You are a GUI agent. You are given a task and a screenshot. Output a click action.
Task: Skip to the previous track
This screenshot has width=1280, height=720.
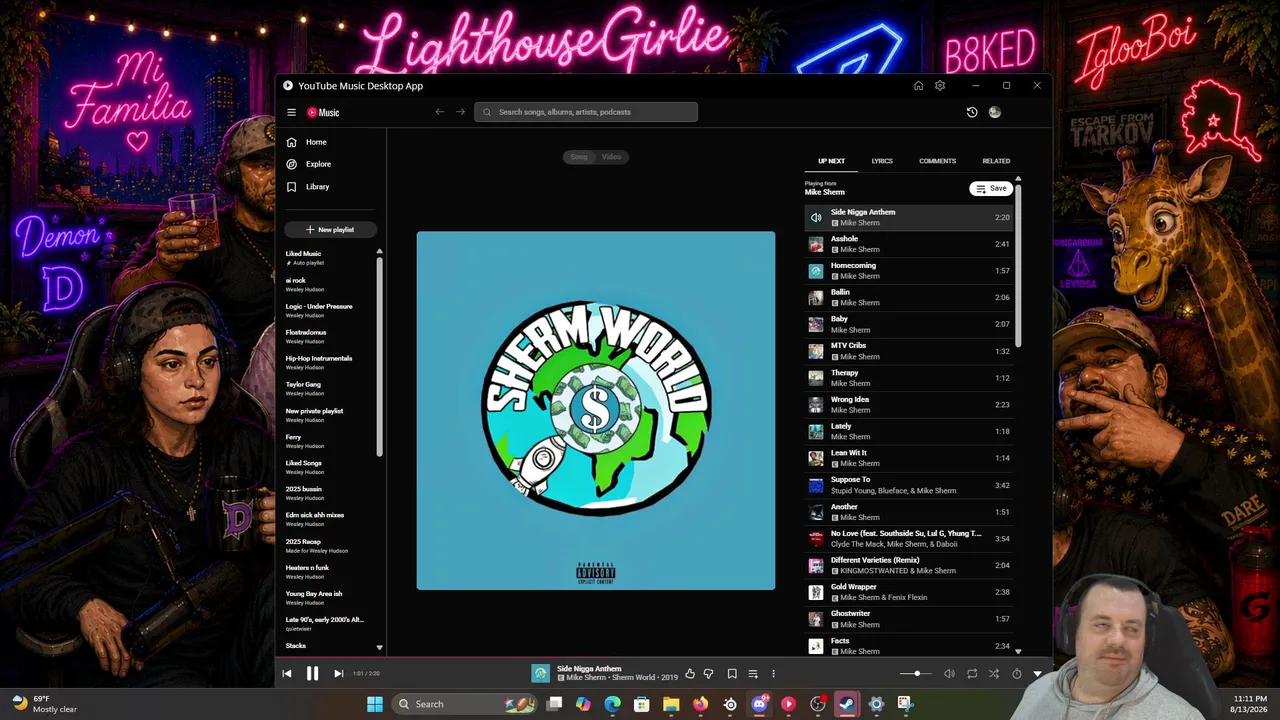point(287,674)
